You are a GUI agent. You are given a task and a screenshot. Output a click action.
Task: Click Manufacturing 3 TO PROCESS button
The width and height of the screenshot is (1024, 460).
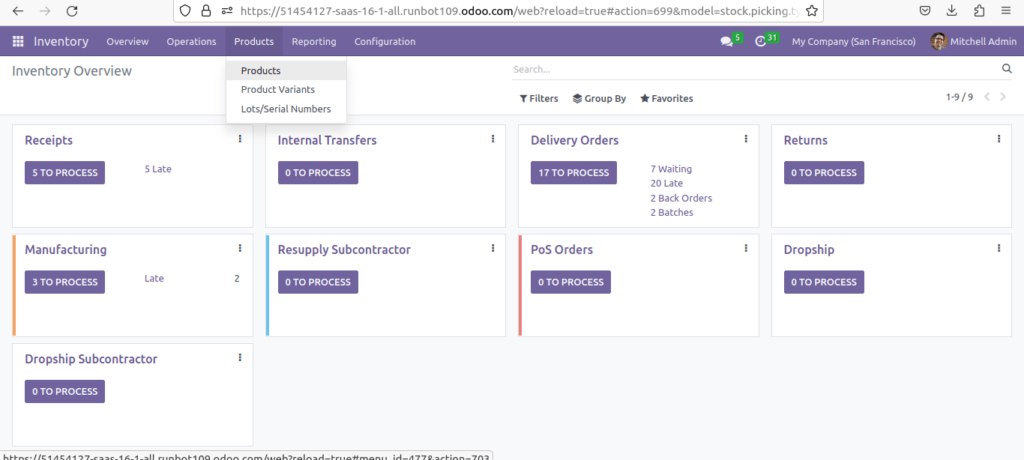[x=65, y=282]
